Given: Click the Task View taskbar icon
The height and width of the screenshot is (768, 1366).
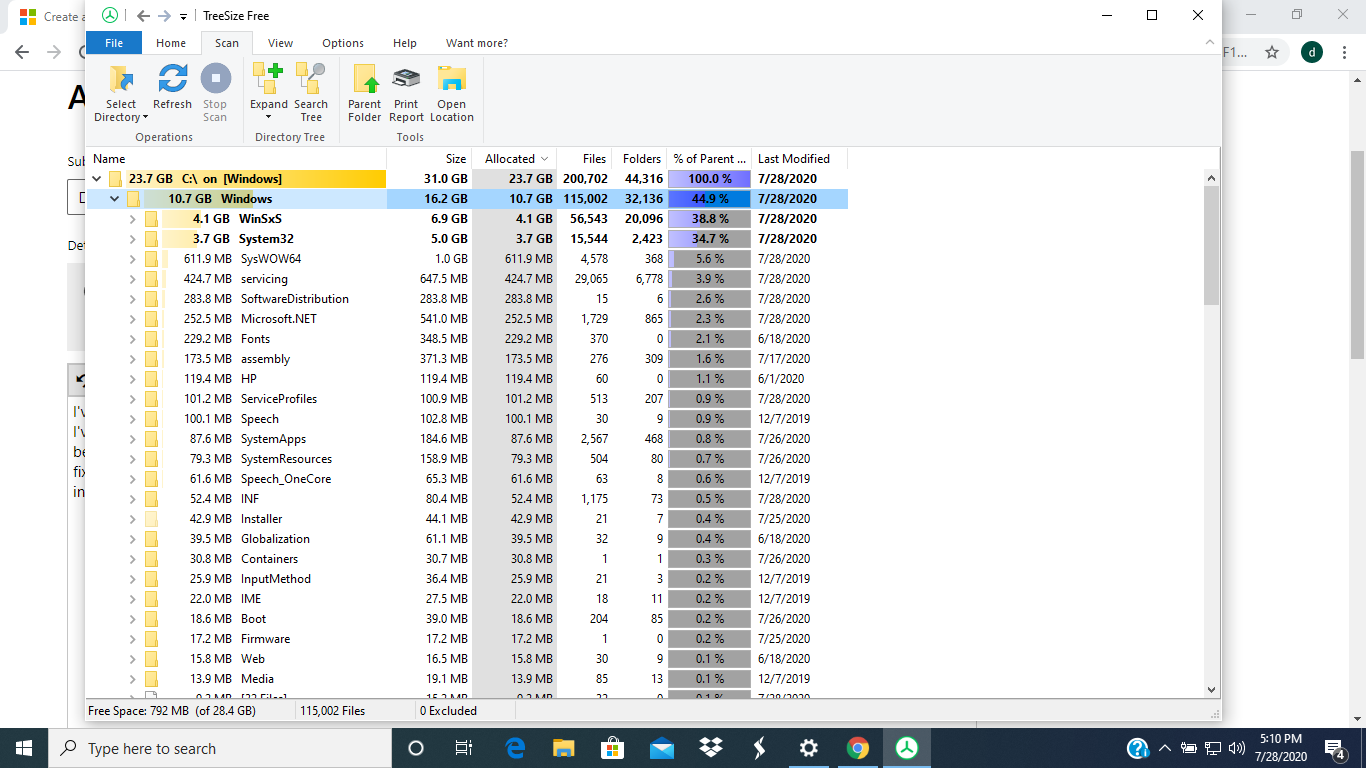Looking at the screenshot, I should pyautogui.click(x=464, y=748).
